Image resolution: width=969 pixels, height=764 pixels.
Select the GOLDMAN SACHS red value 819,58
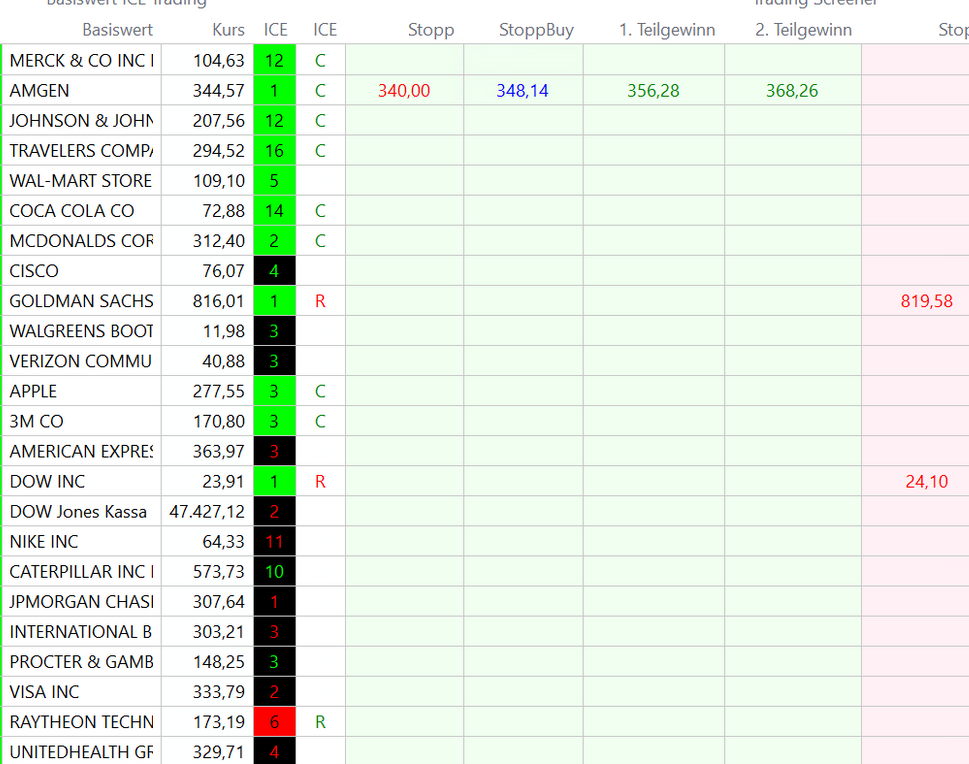927,301
